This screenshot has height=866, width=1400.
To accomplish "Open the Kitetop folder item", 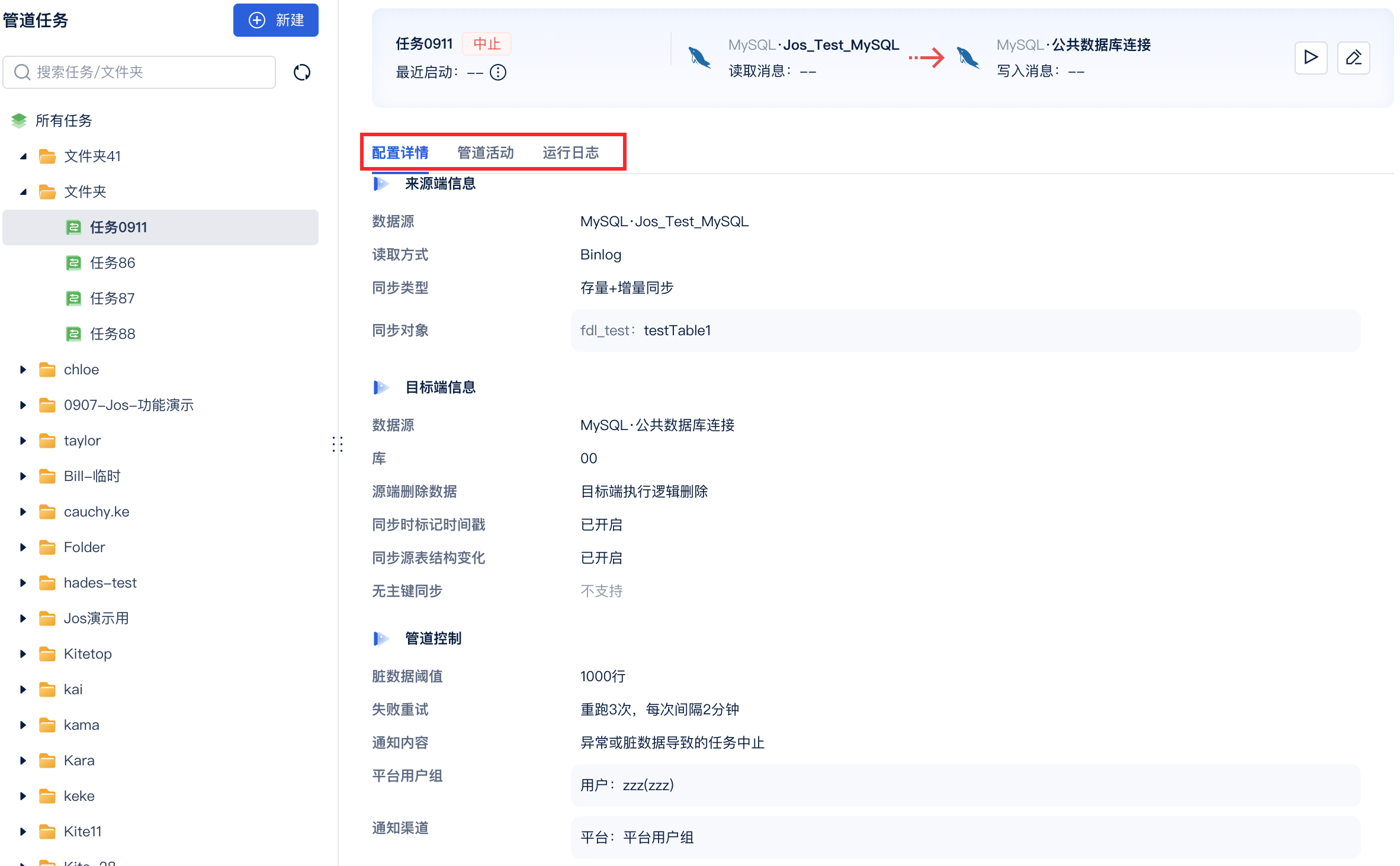I will tap(88, 654).
